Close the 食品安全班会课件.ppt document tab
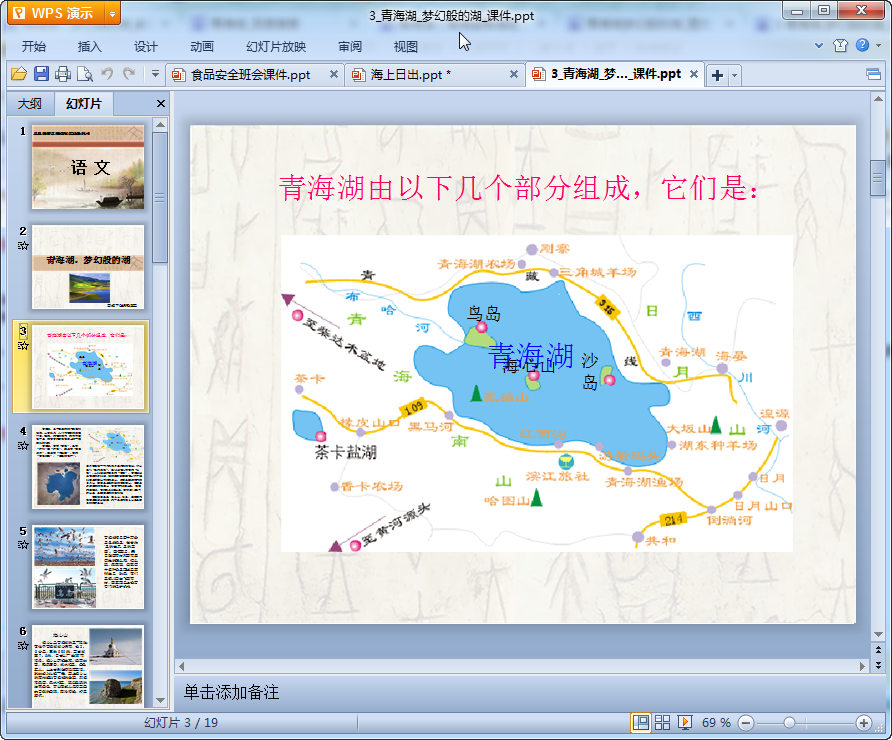The width and height of the screenshot is (892, 740). coord(332,74)
